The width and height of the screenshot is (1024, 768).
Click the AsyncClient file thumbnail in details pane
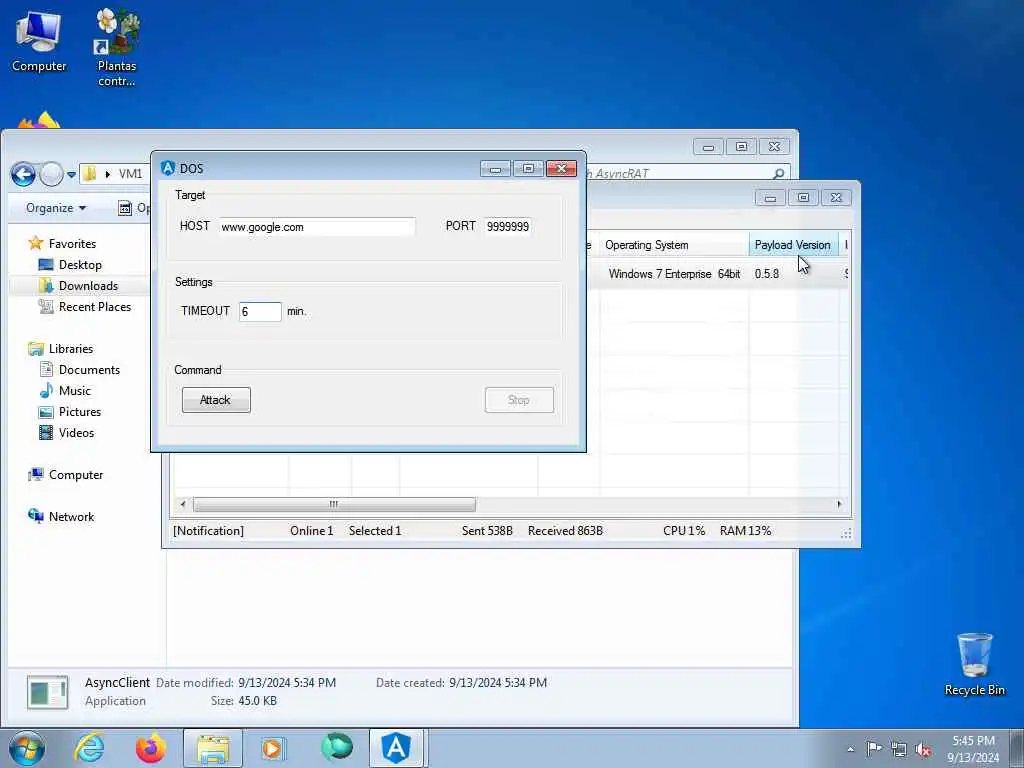[47, 692]
